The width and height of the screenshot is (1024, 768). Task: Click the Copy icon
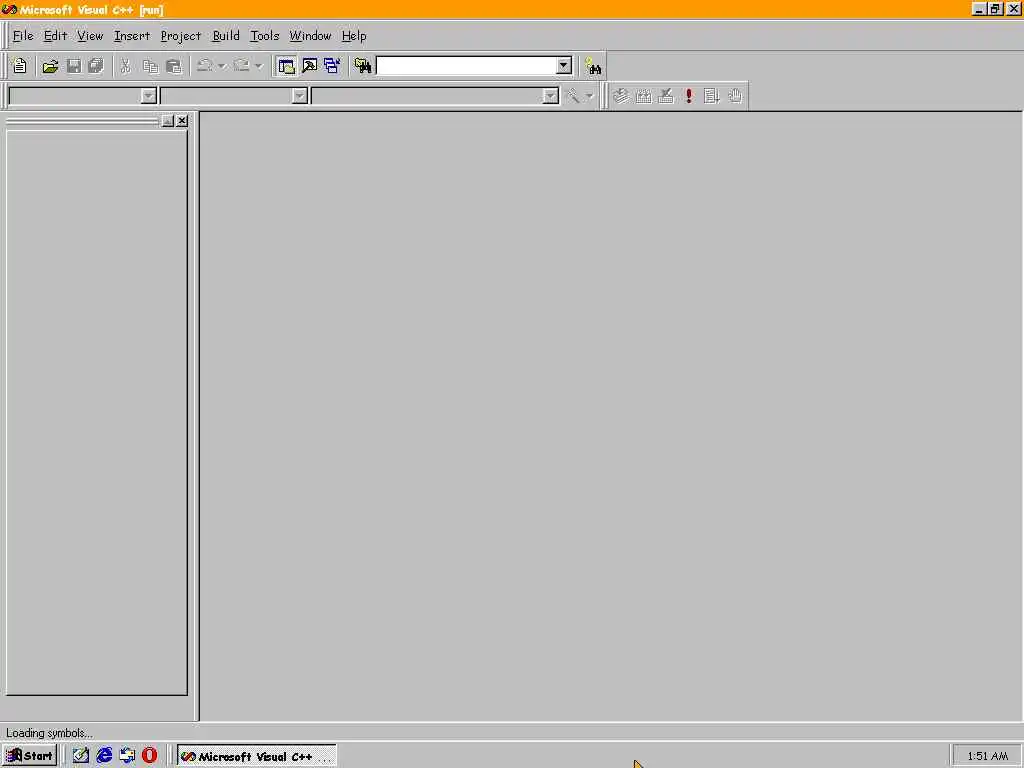pyautogui.click(x=150, y=66)
